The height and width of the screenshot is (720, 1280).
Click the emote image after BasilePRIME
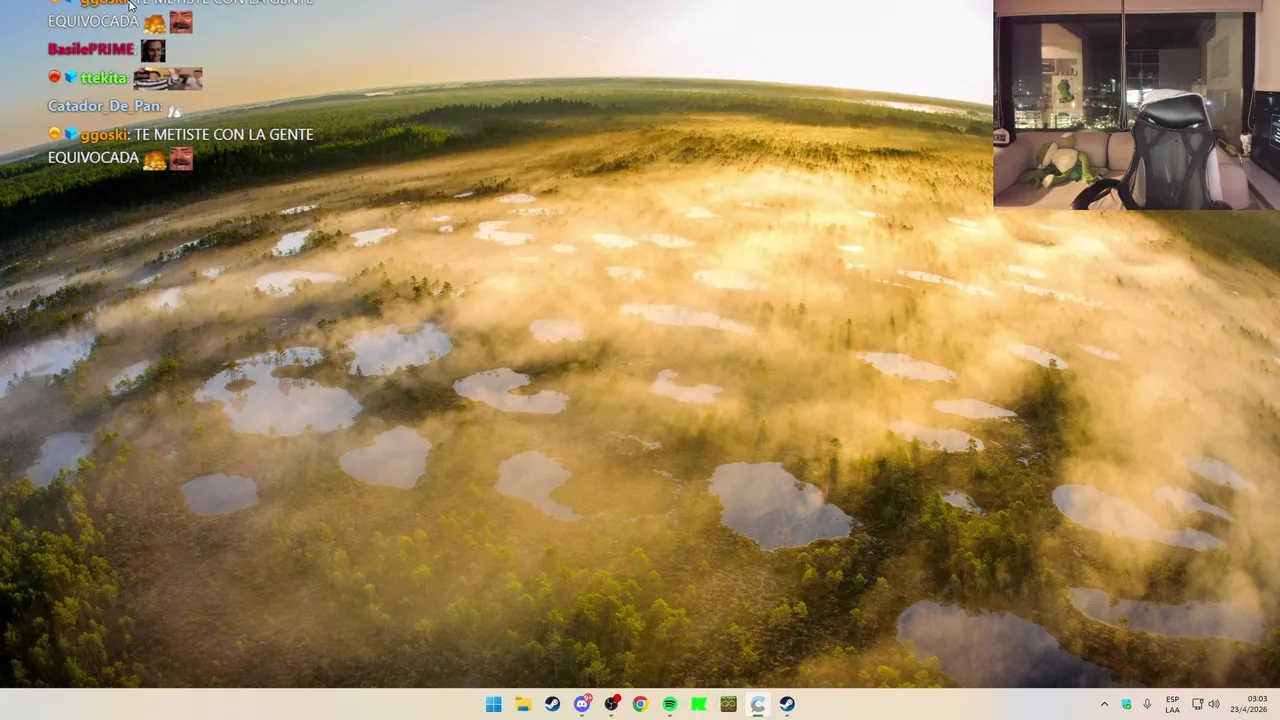153,50
